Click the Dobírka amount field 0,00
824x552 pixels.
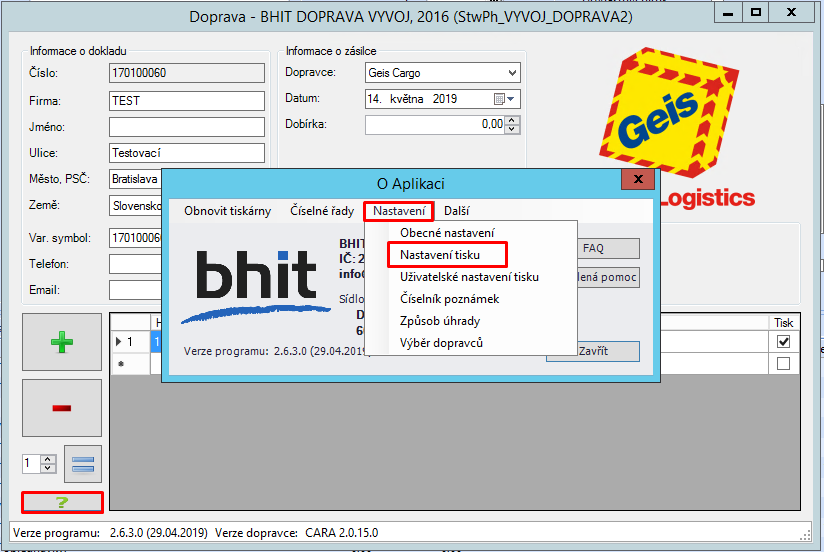(x=435, y=125)
